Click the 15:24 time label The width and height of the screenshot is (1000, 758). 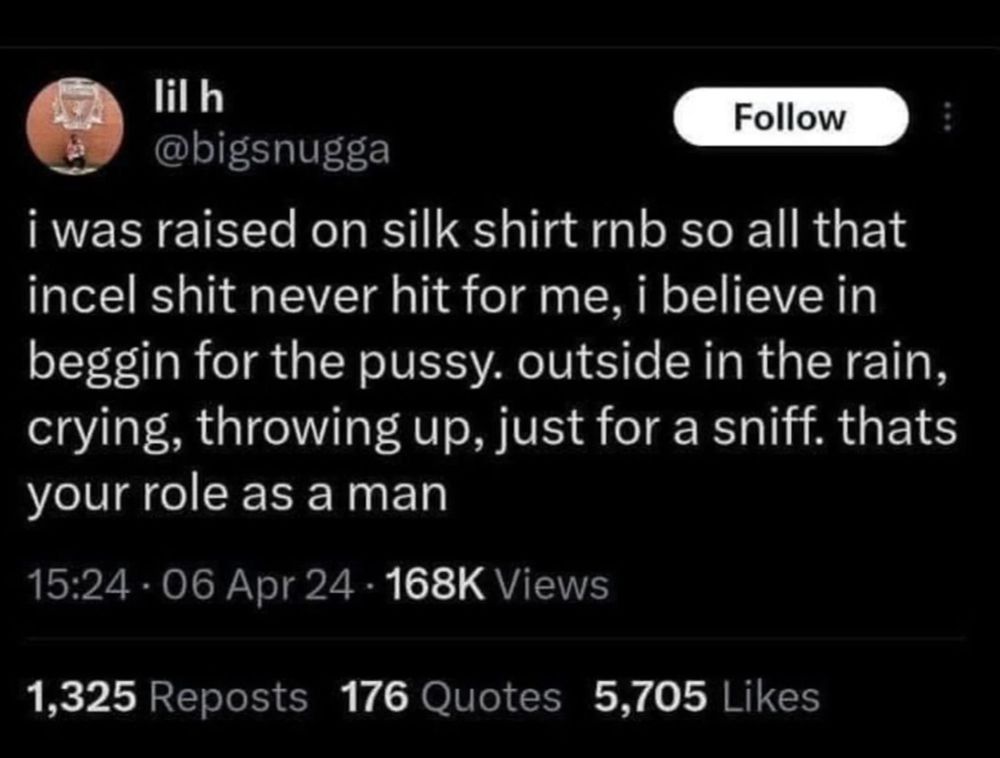[69, 584]
